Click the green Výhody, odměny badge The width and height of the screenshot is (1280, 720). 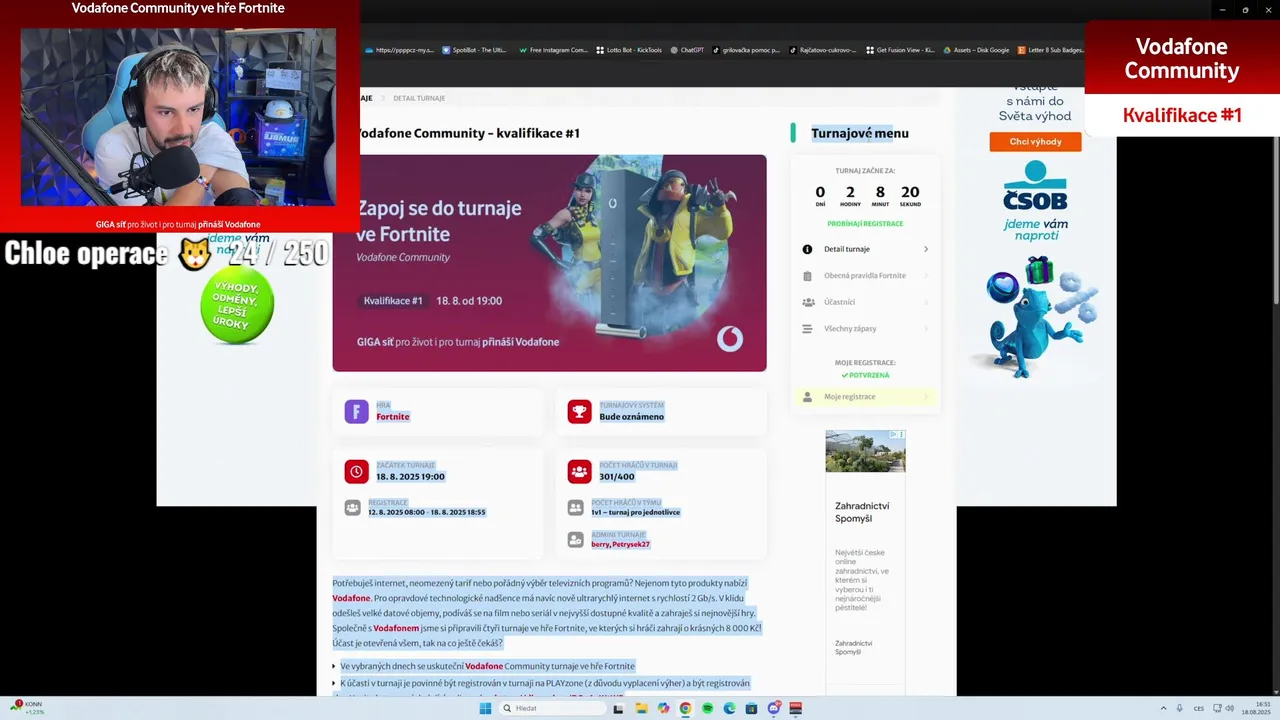(237, 306)
